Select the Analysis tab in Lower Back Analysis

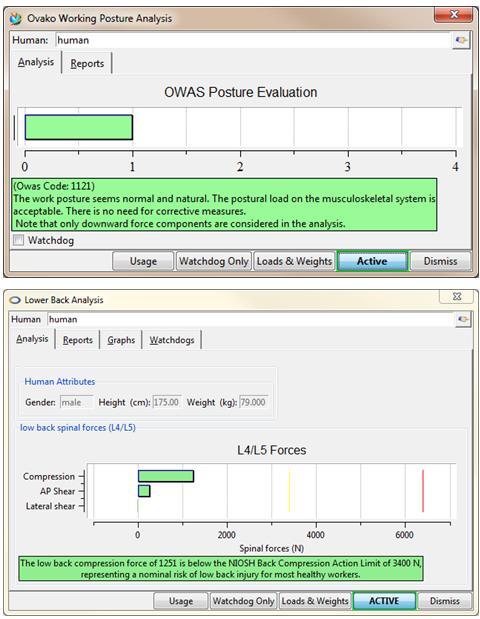pos(32,339)
